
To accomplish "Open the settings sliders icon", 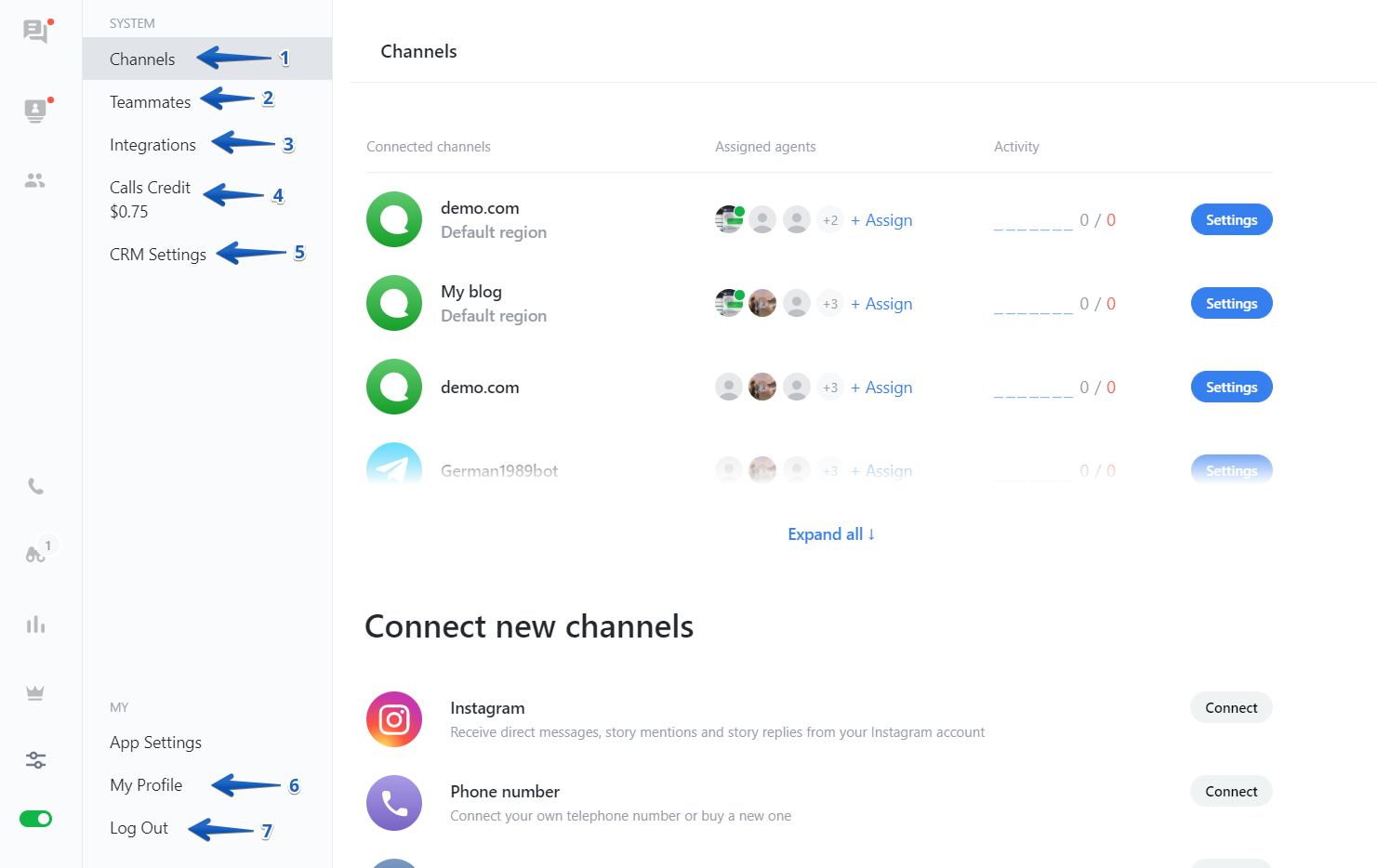I will (35, 760).
